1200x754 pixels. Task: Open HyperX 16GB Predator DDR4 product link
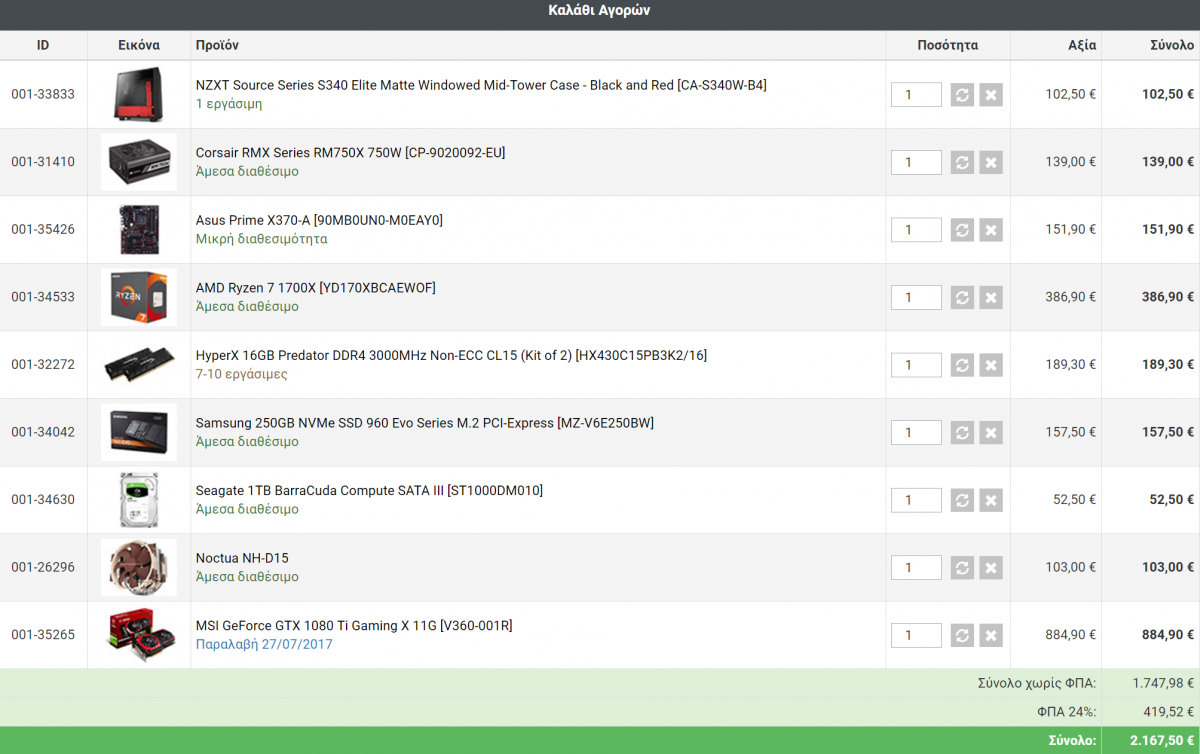point(451,355)
